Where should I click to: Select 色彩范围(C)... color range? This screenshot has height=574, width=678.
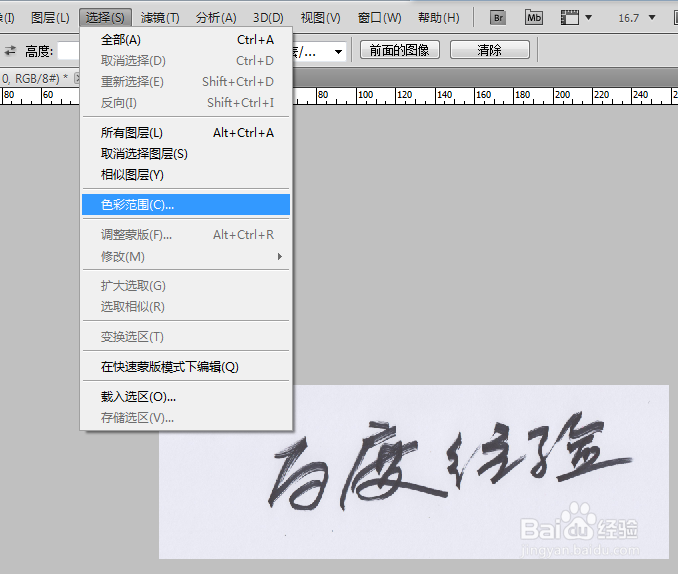pyautogui.click(x=186, y=205)
